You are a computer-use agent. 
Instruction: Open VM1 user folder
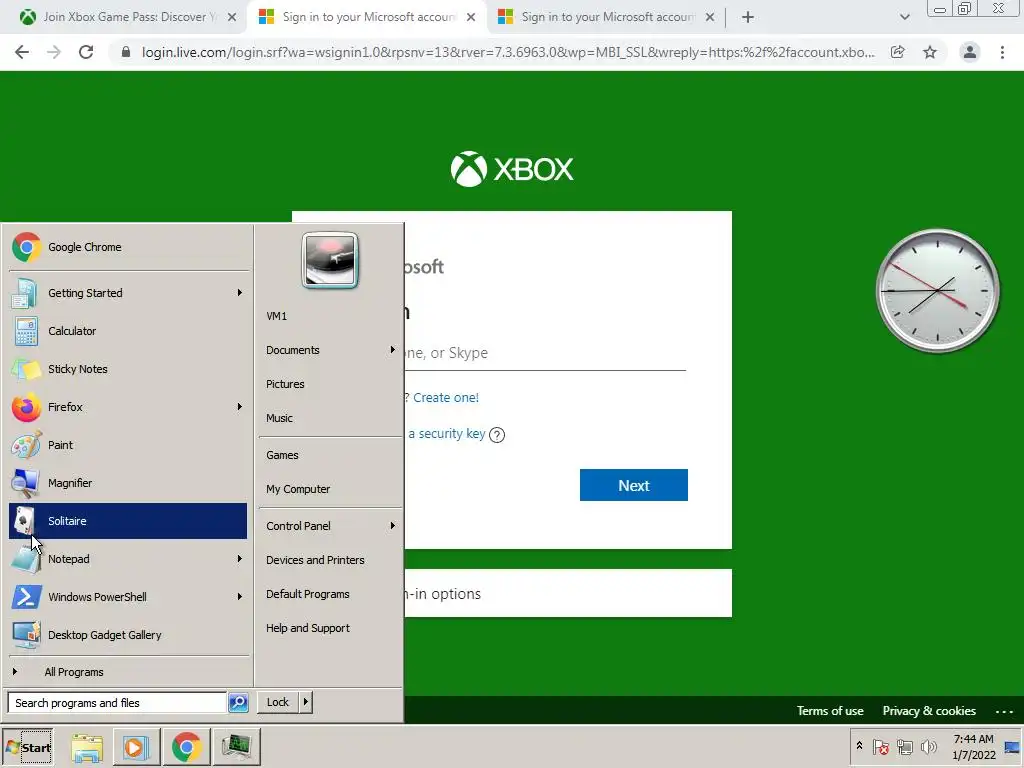point(276,316)
